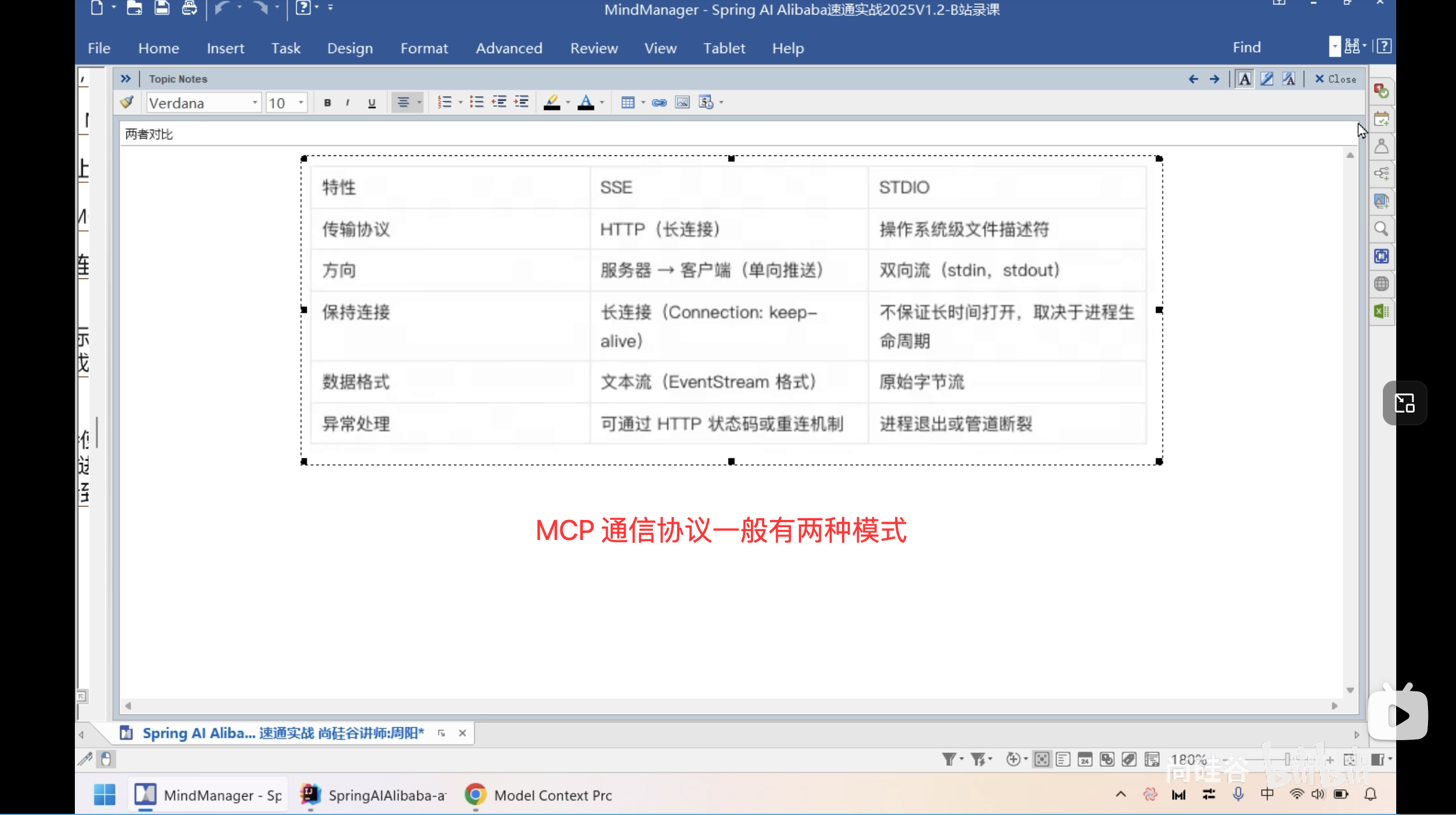Click the pencil edit notes icon
Screen dimensions: 1456x815
click(x=1267, y=79)
